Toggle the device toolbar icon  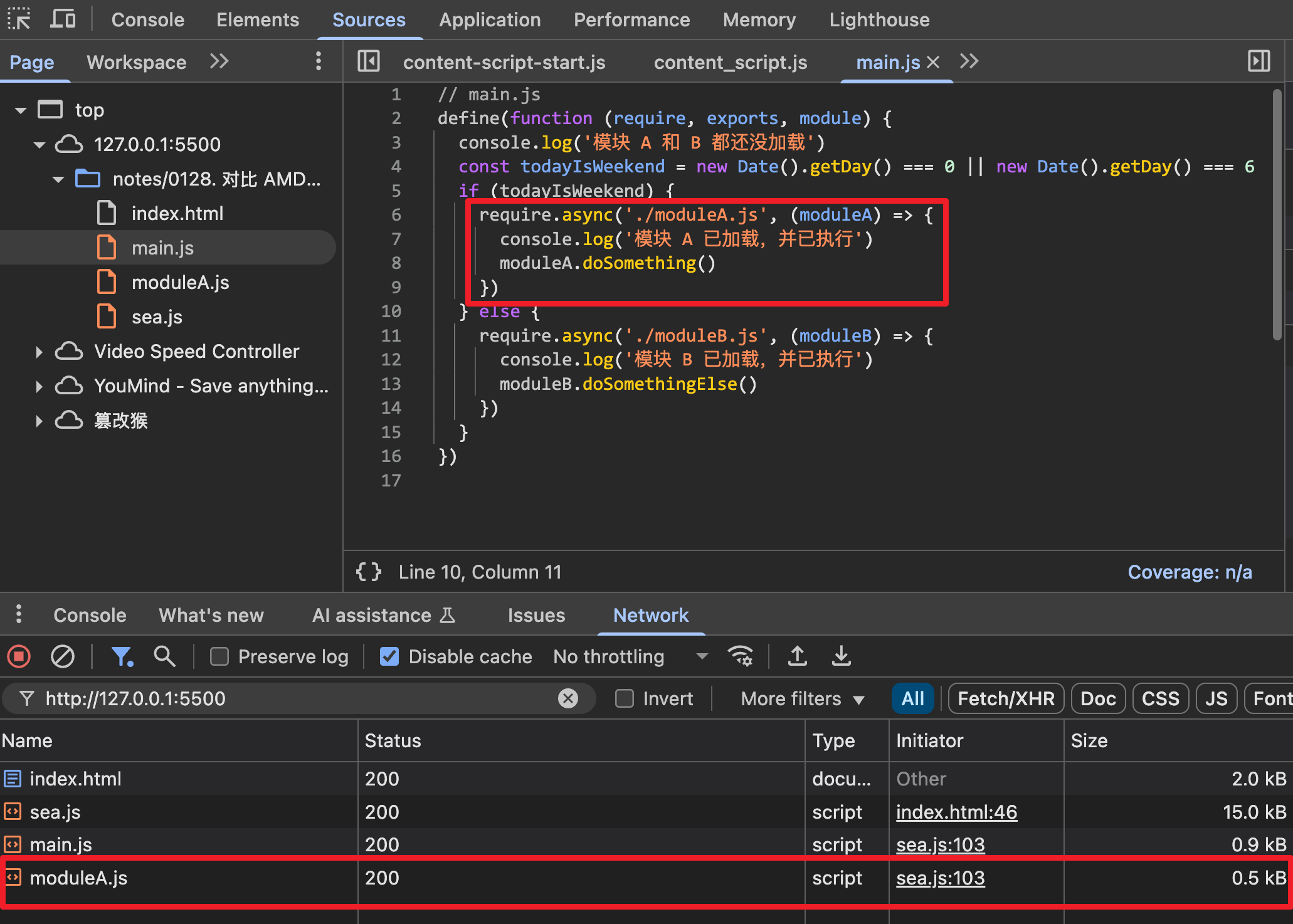pos(63,19)
